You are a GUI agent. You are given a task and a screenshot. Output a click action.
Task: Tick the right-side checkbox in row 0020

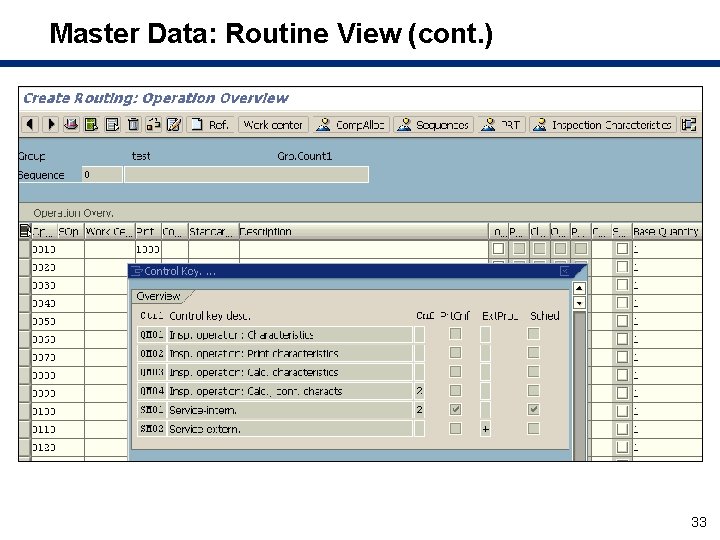point(622,267)
